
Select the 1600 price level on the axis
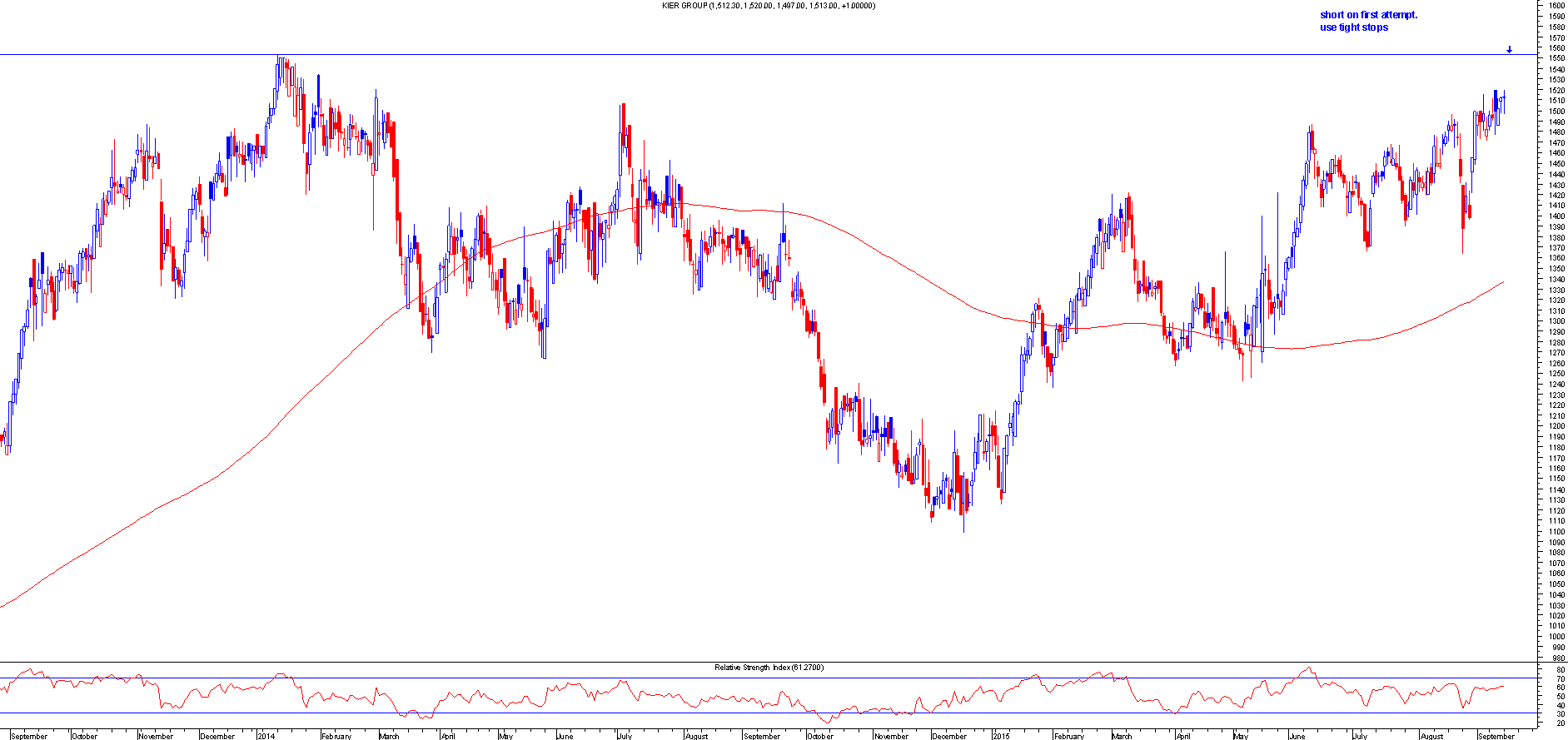tap(1556, 6)
